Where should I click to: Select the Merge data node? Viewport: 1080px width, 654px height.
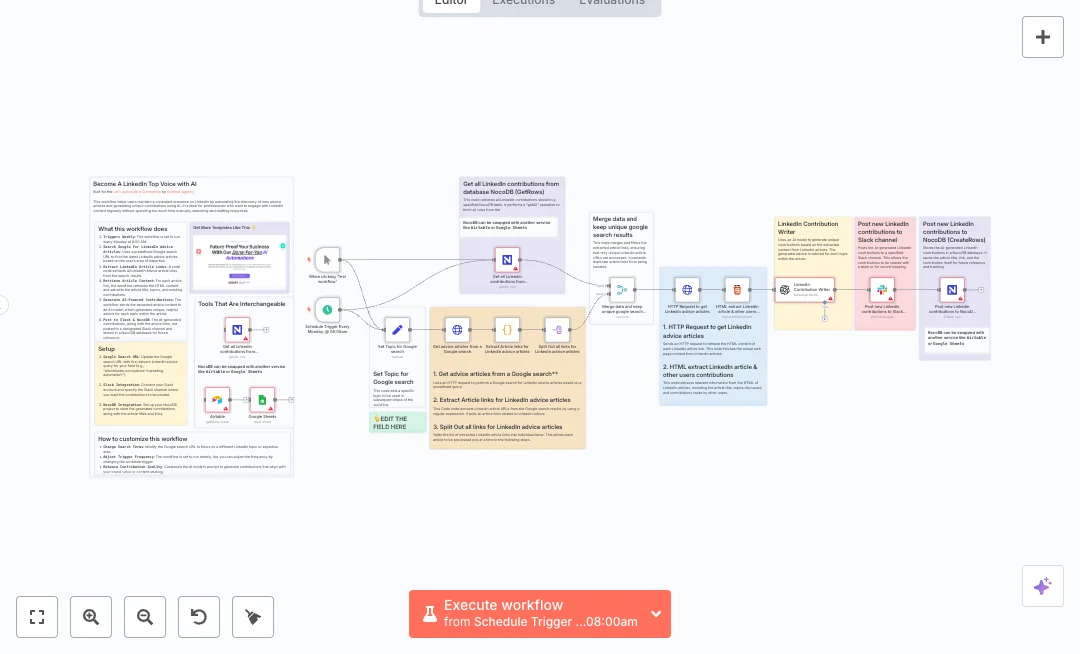(x=622, y=290)
